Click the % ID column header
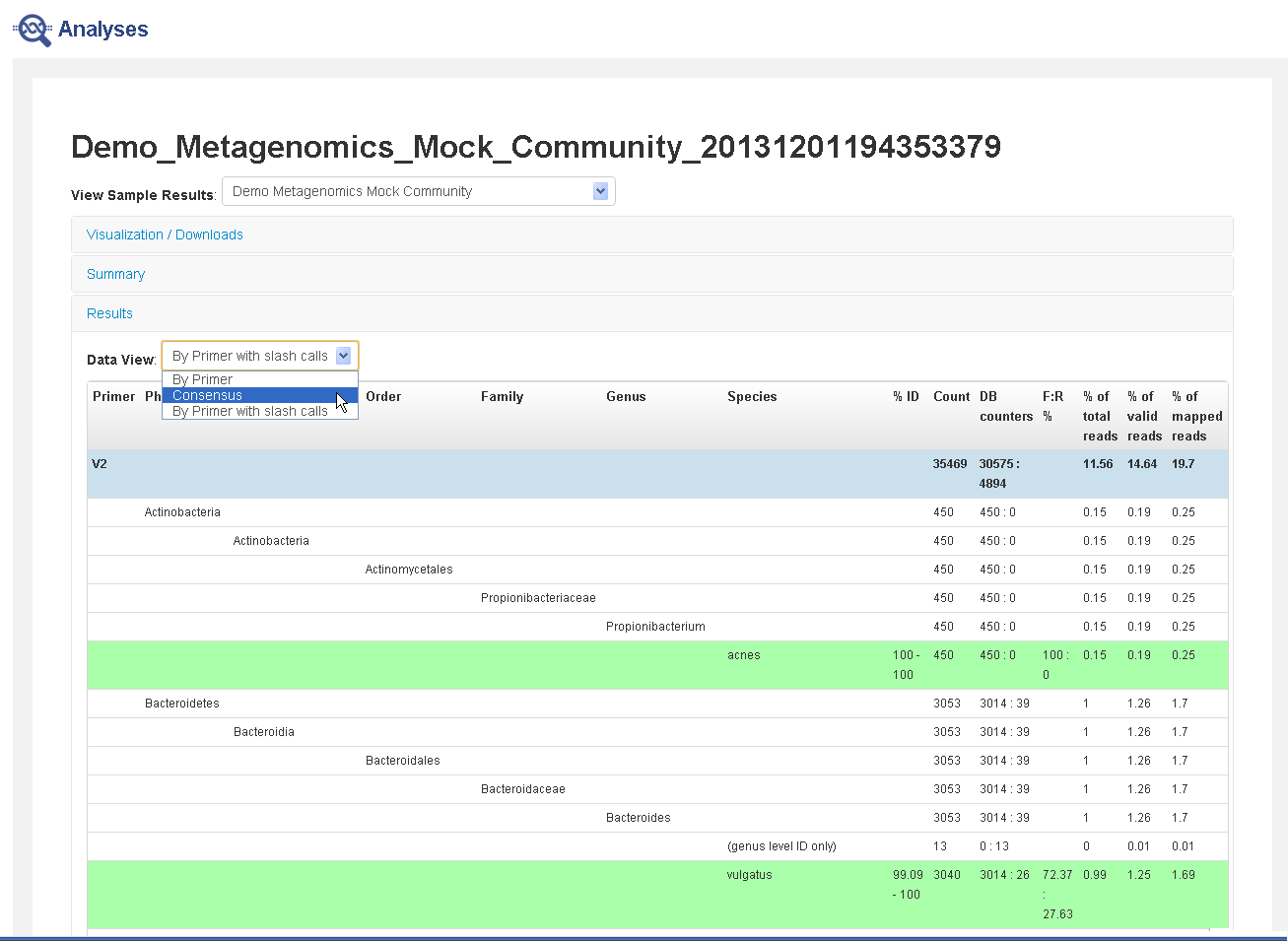 click(906, 396)
